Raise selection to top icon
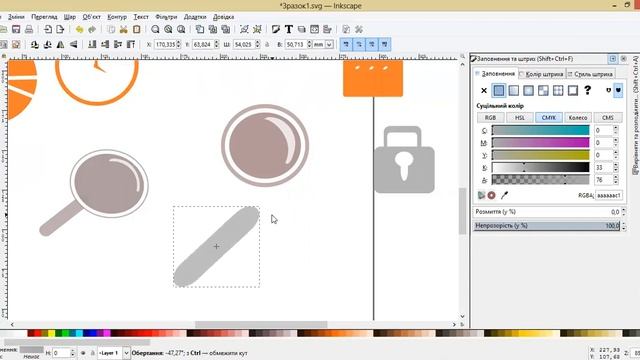 (131, 44)
